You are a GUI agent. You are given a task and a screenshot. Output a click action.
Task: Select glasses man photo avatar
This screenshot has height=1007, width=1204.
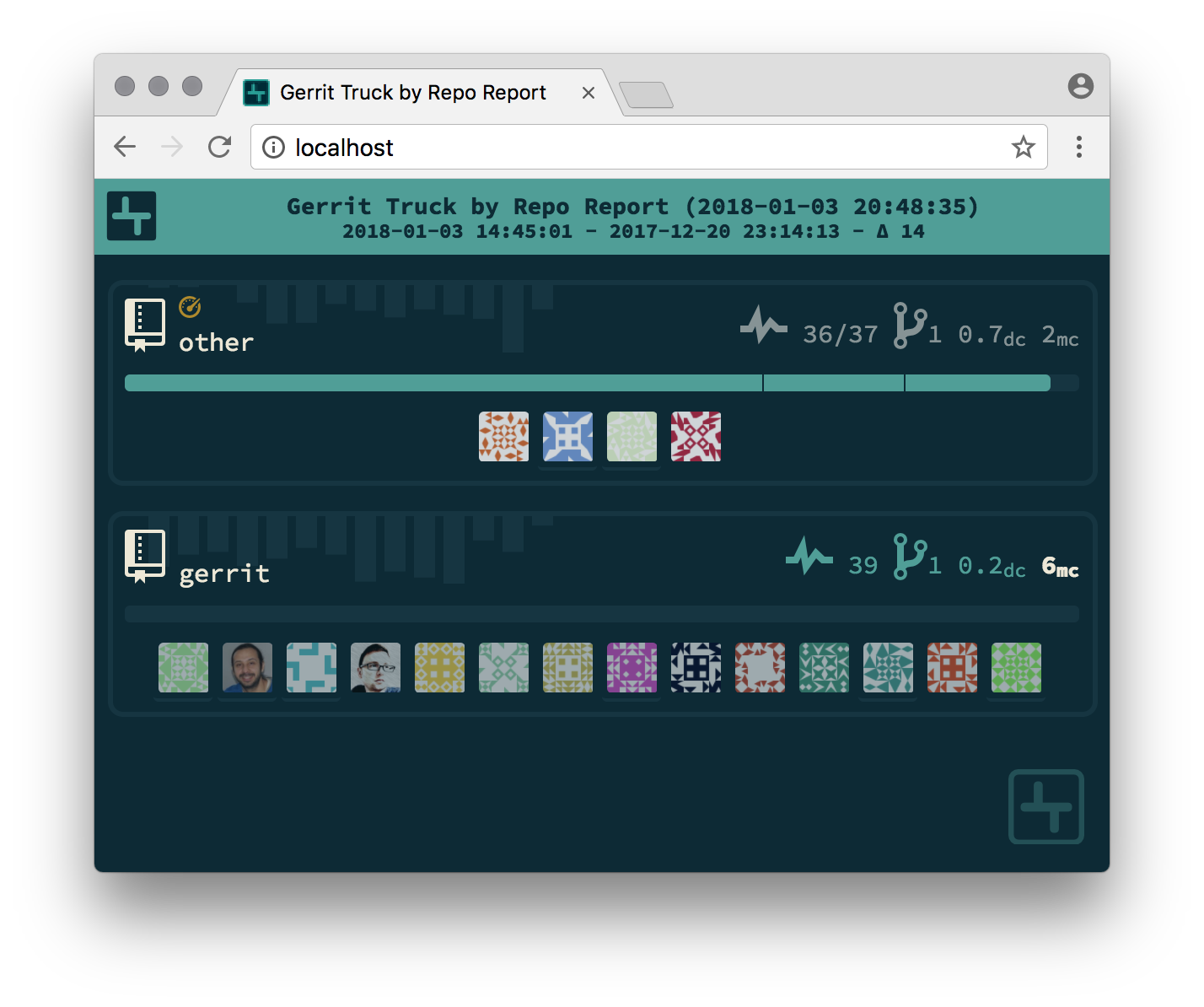[x=376, y=668]
